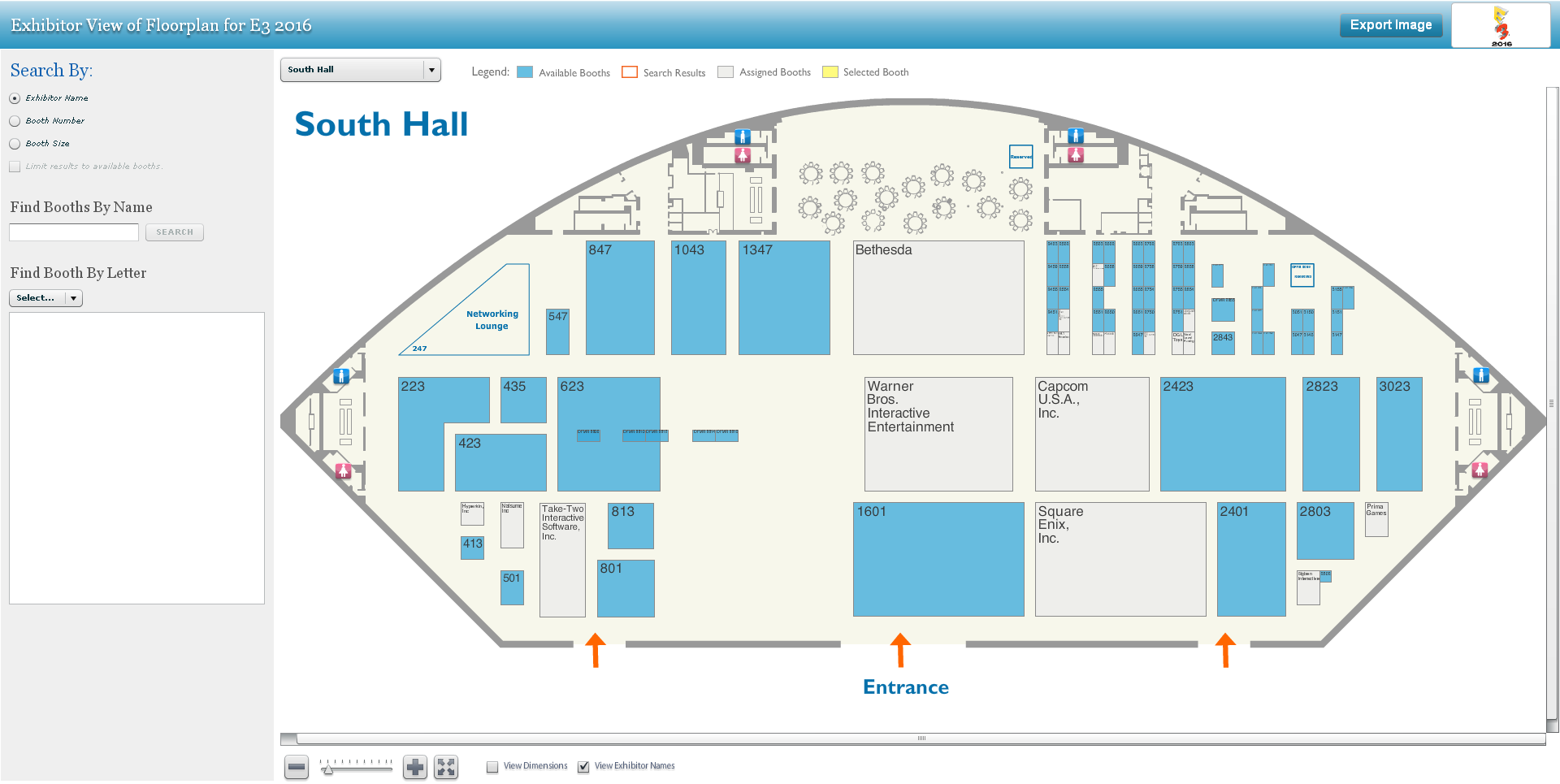Enable the View Dimensions checkbox
This screenshot has width=1560, height=784.
[492, 767]
